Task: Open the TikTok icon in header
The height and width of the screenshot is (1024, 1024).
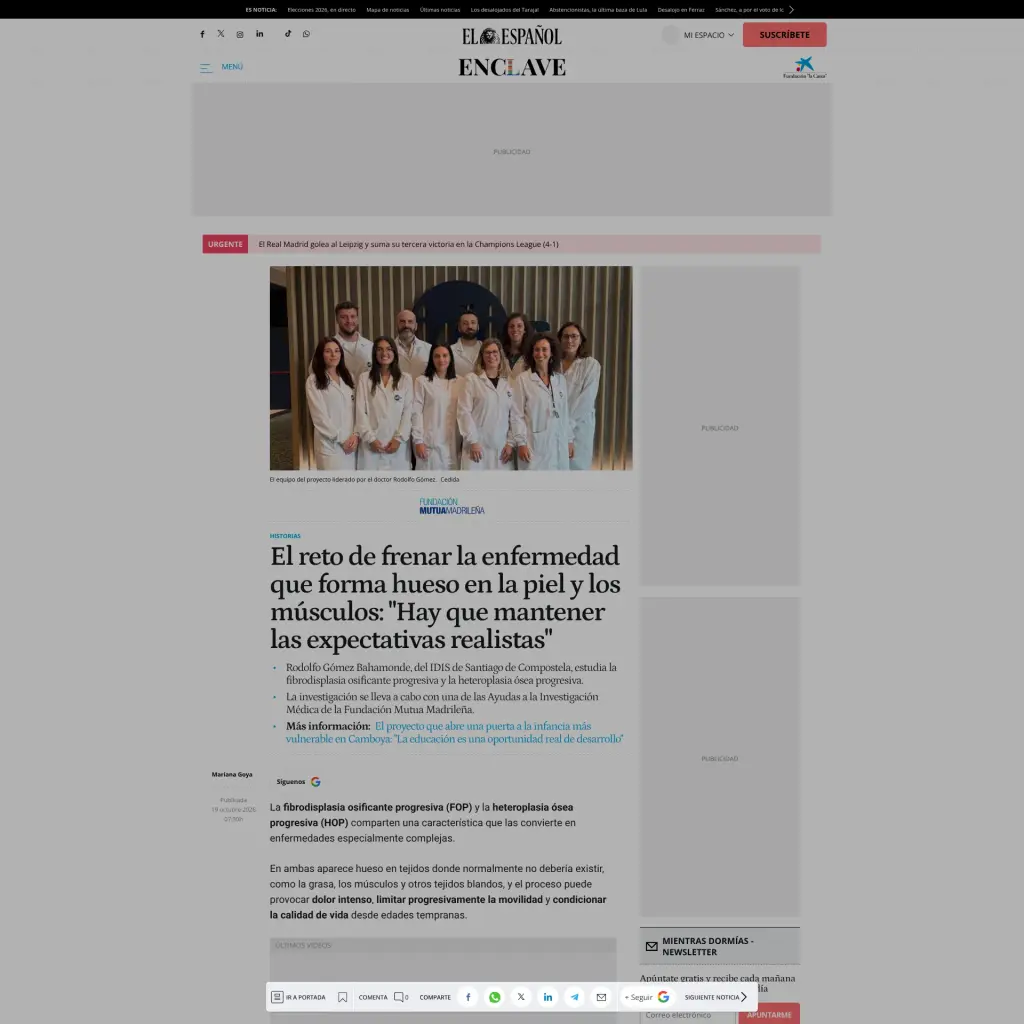Action: tap(288, 34)
